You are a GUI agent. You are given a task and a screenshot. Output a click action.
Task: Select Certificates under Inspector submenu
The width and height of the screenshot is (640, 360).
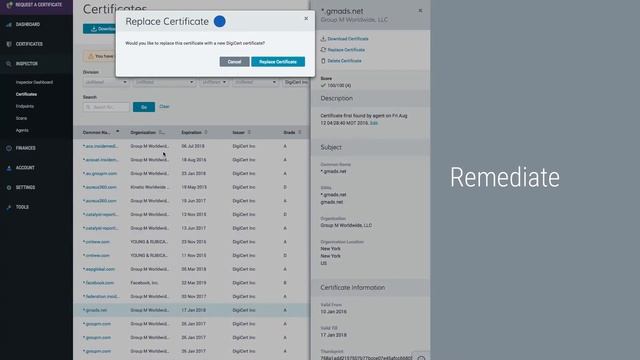(x=26, y=94)
